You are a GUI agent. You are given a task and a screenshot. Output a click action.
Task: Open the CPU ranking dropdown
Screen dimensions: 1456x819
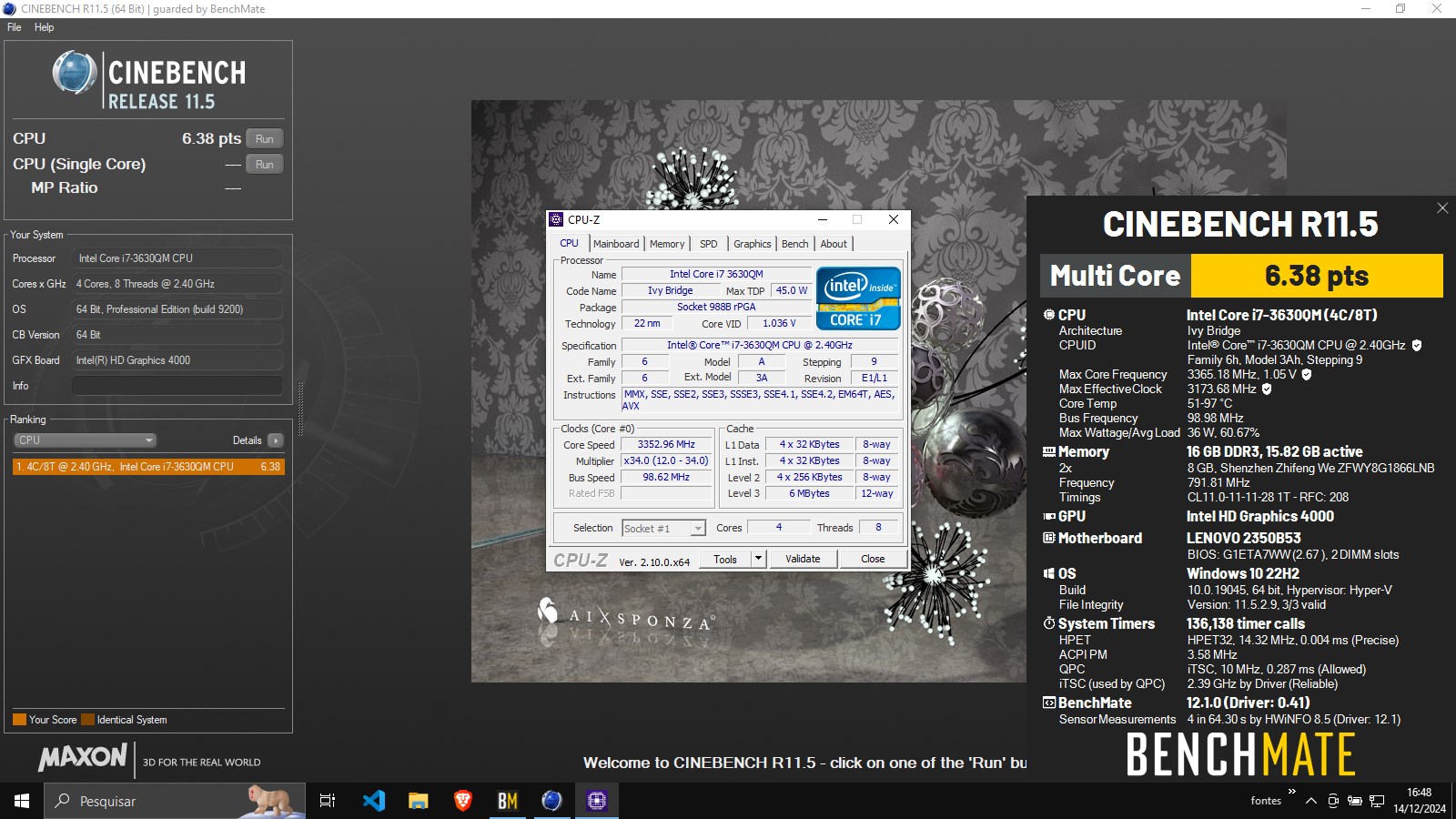pyautogui.click(x=86, y=440)
